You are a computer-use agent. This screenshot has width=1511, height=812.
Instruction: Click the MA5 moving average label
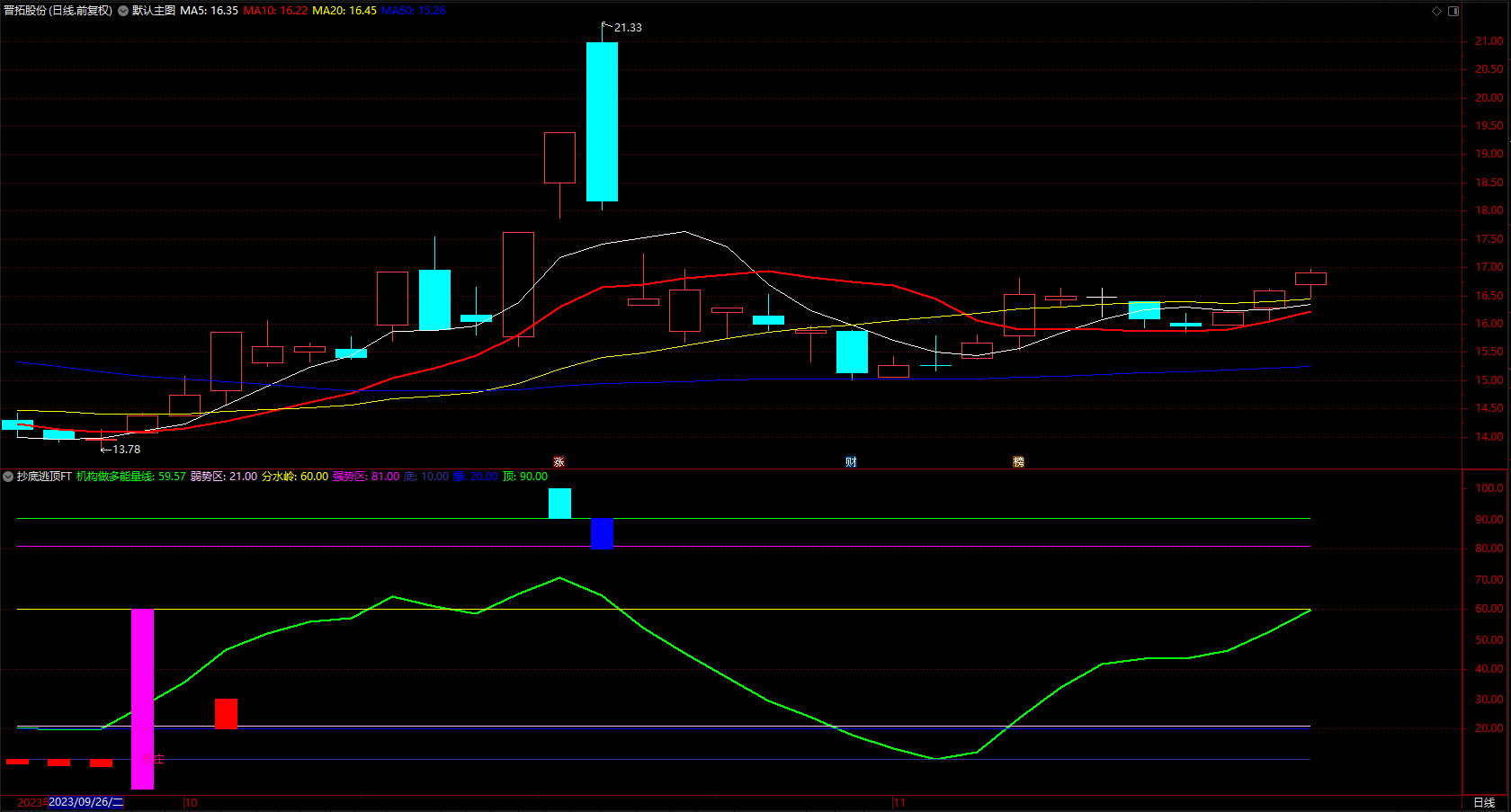point(209,11)
